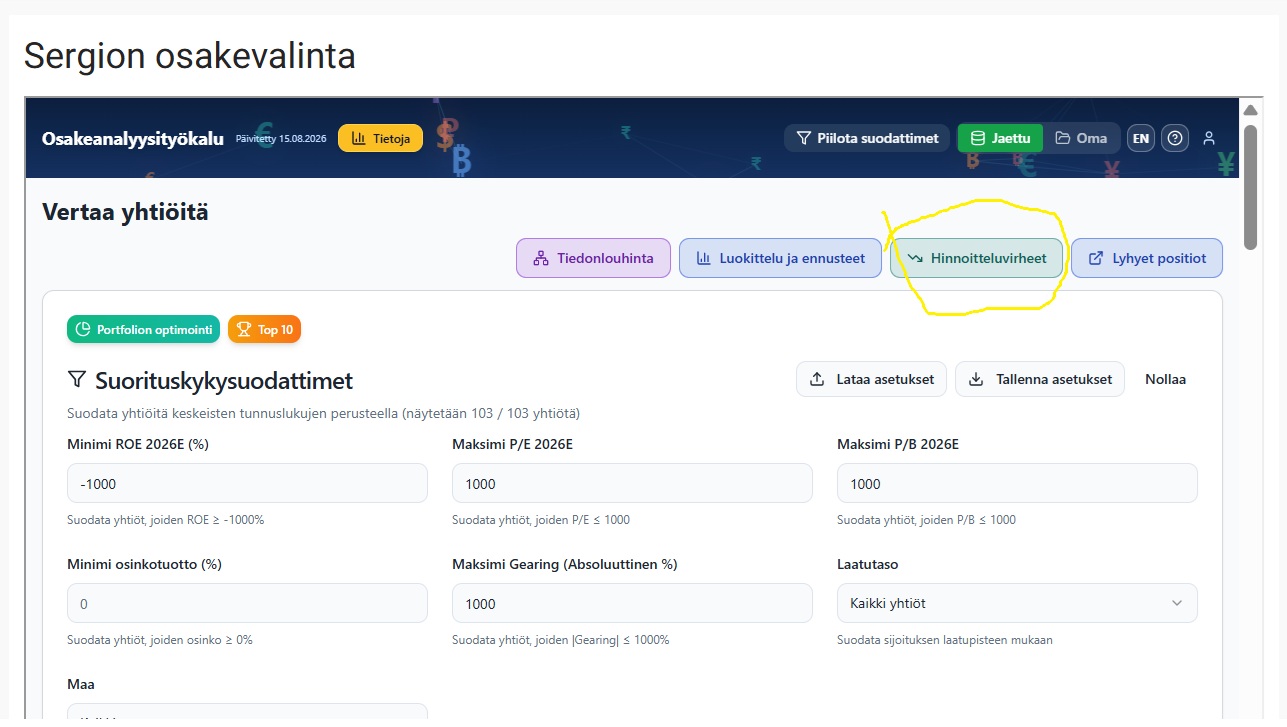Click the Suorituskykysuodattimet heading
The width and height of the screenshot is (1287, 727).
coord(224,380)
